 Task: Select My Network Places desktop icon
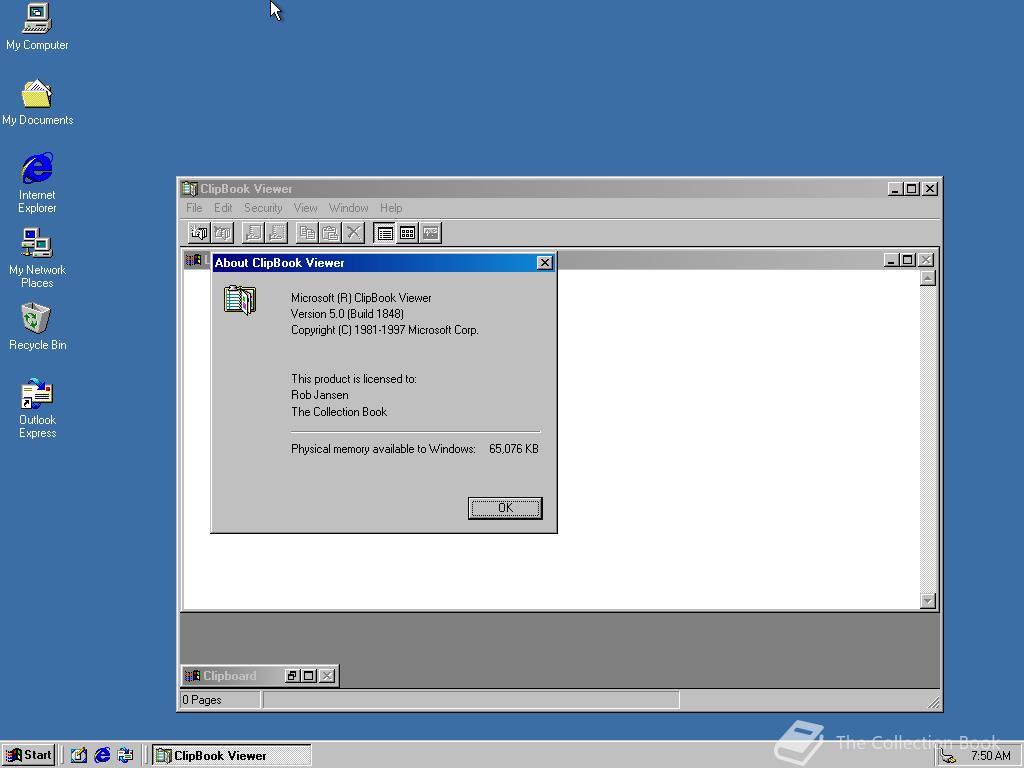click(37, 258)
